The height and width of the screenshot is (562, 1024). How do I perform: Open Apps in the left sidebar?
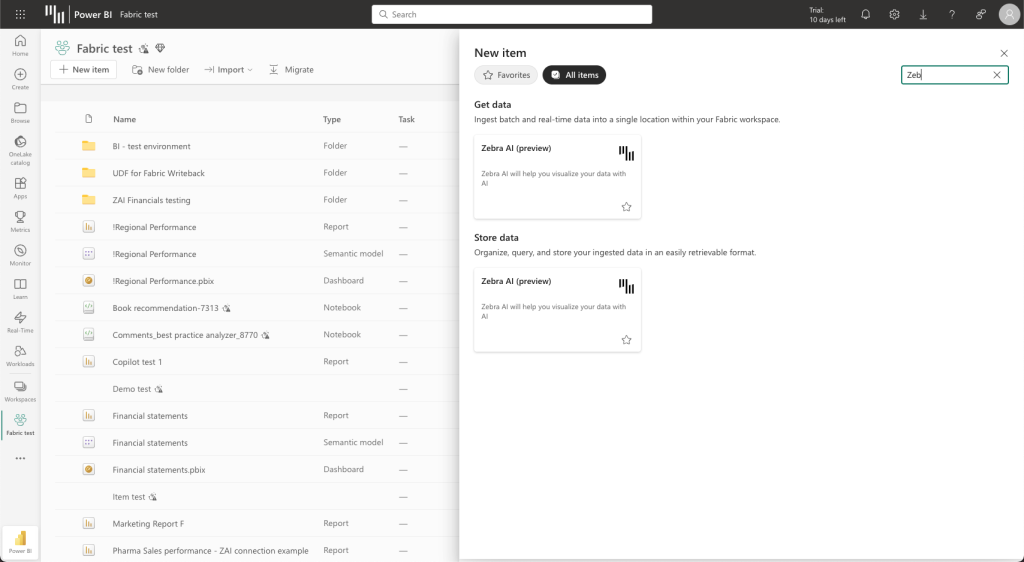[x=20, y=188]
